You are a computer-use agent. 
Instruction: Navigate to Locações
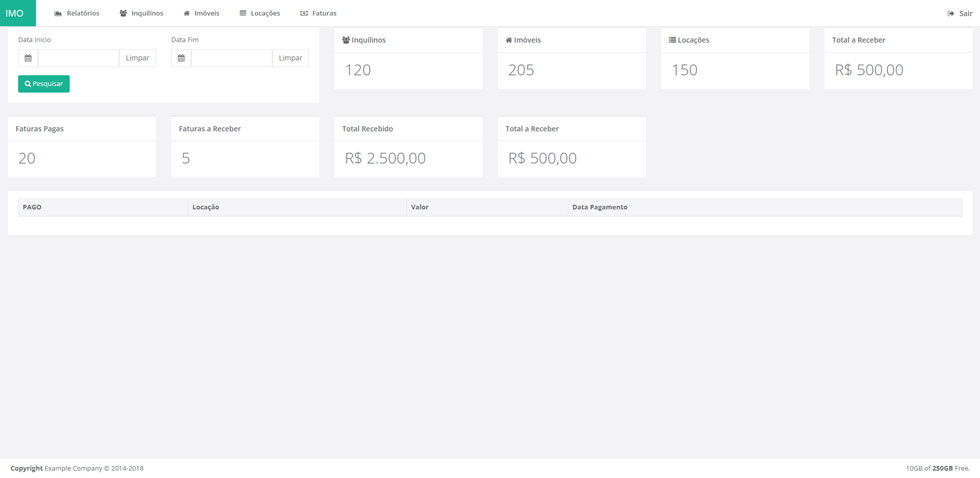(260, 13)
